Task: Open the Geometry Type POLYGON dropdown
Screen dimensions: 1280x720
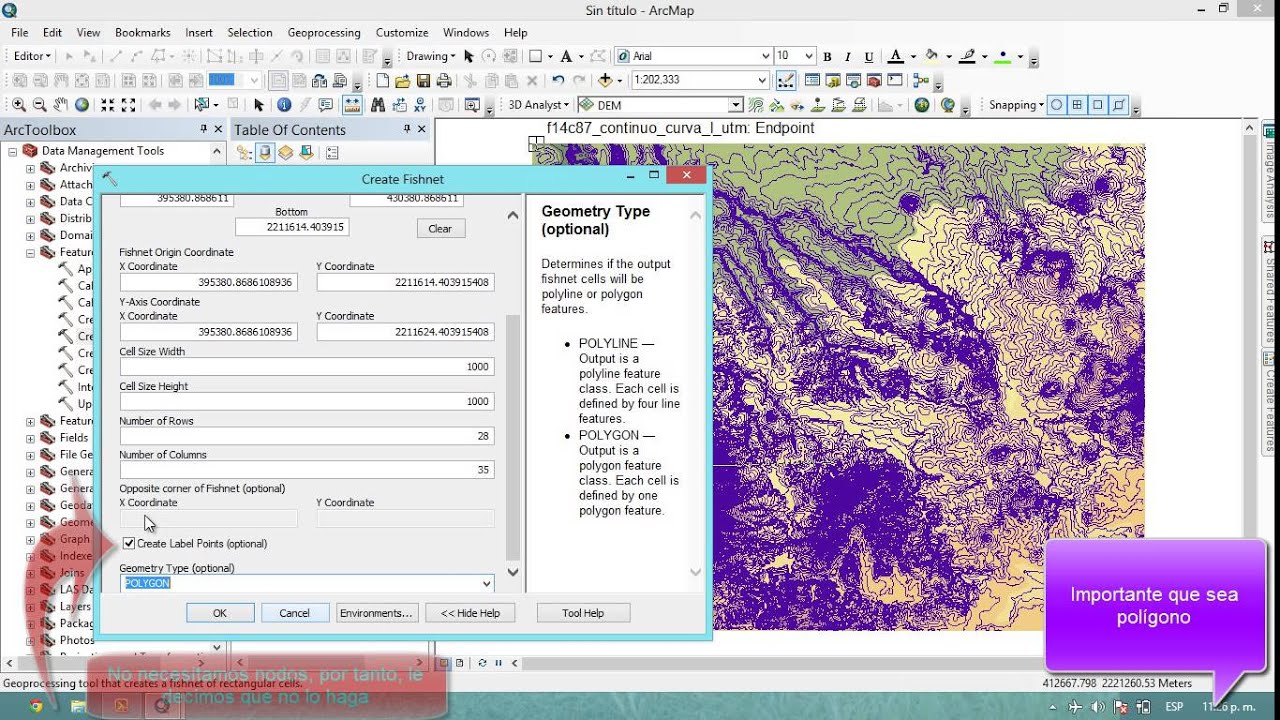Action: tap(486, 583)
